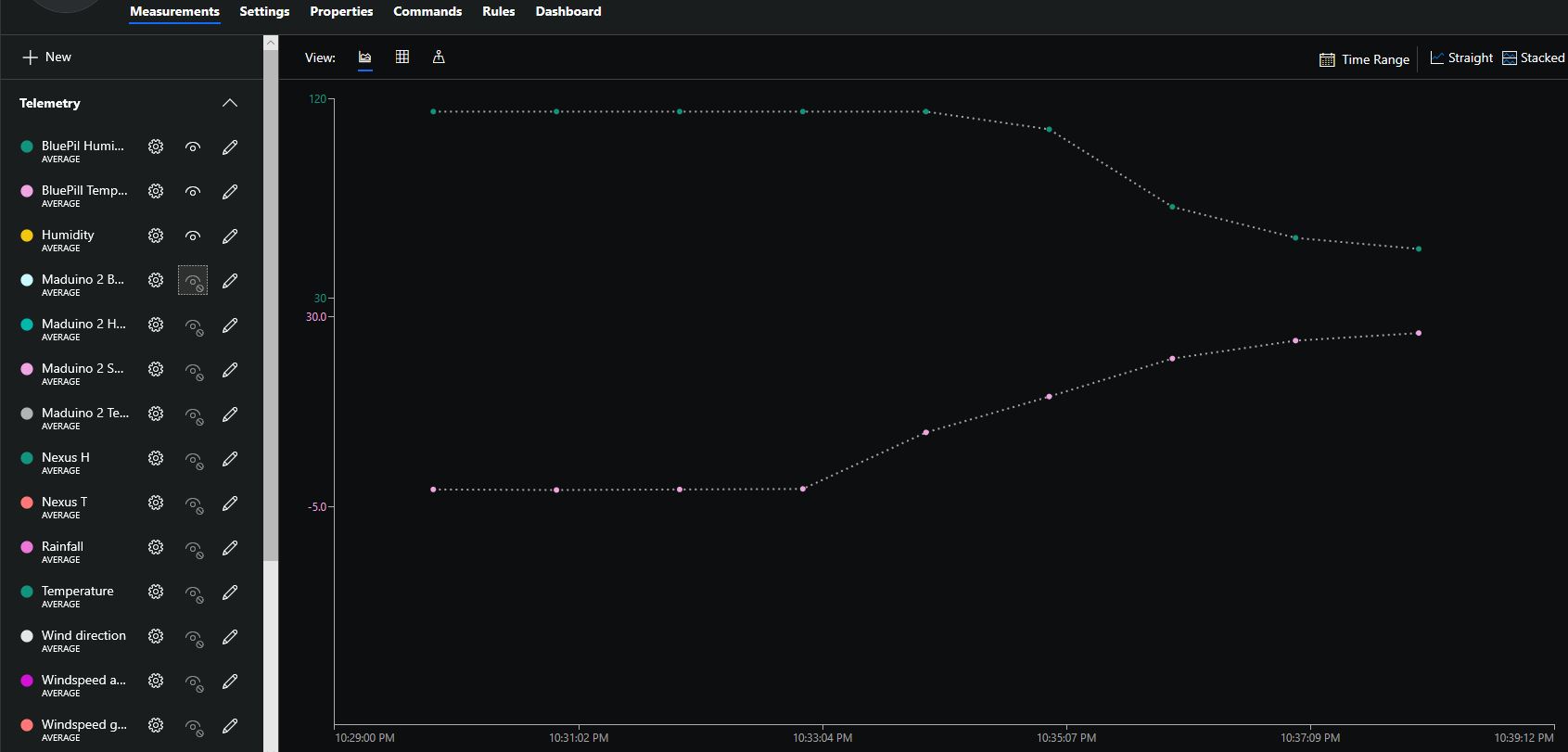
Task: Edit the Humidity measurement with pencil
Action: tap(230, 236)
